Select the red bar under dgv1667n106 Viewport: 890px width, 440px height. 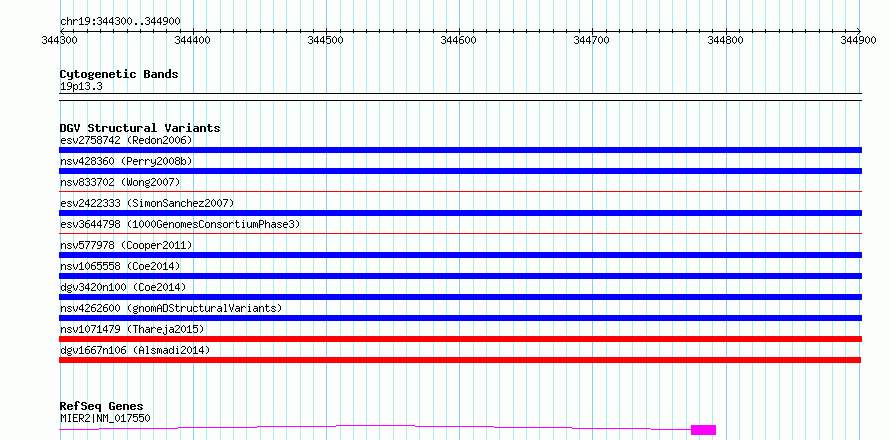460,360
